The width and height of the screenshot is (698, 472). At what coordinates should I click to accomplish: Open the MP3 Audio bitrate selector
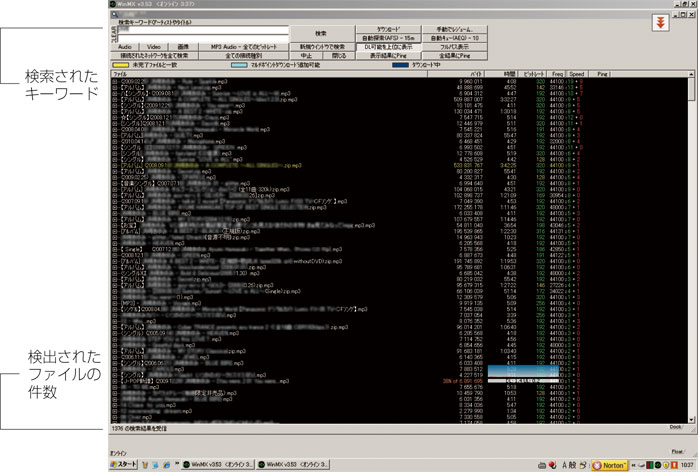pos(243,47)
